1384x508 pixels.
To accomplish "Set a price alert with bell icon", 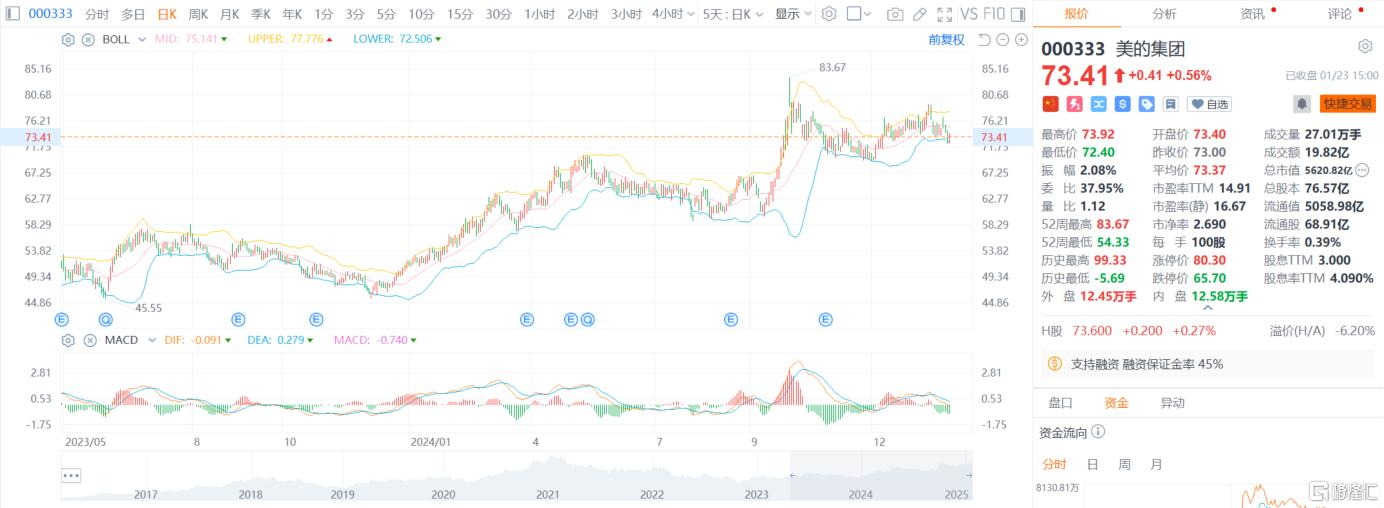I will click(x=1302, y=103).
